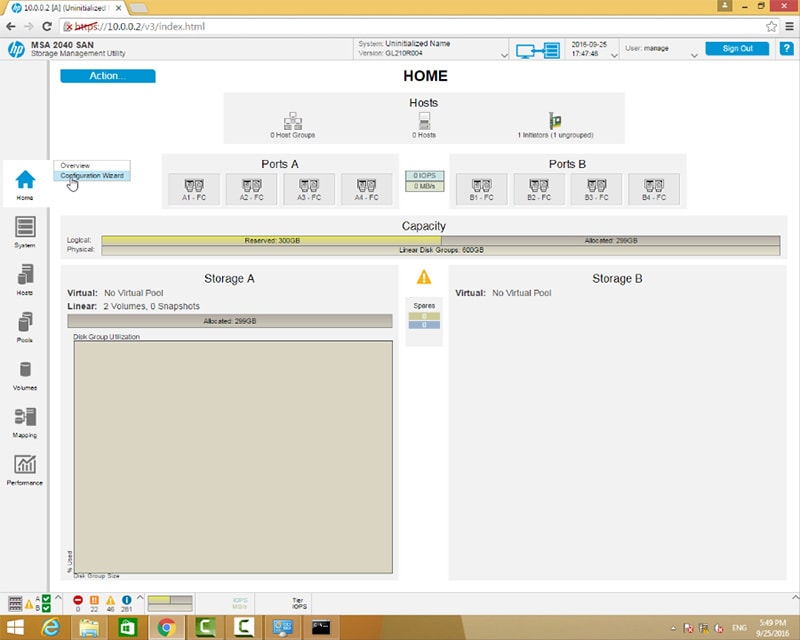Click the warning triangle above Spares
Screen dimensions: 800x640
click(424, 277)
